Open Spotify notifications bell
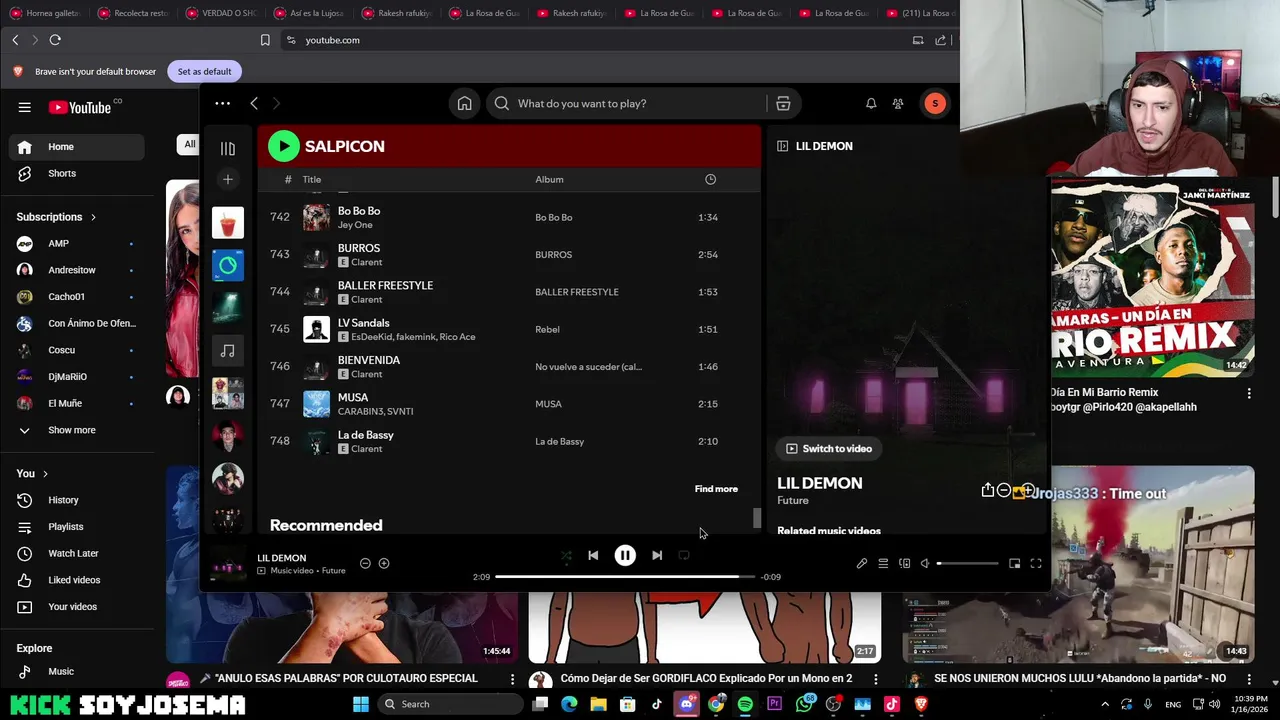The width and height of the screenshot is (1280, 720). pos(871,103)
